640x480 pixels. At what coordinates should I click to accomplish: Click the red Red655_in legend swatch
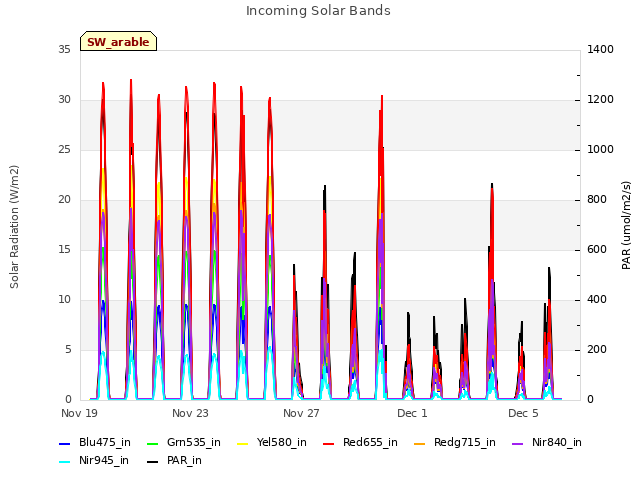[x=329, y=444]
